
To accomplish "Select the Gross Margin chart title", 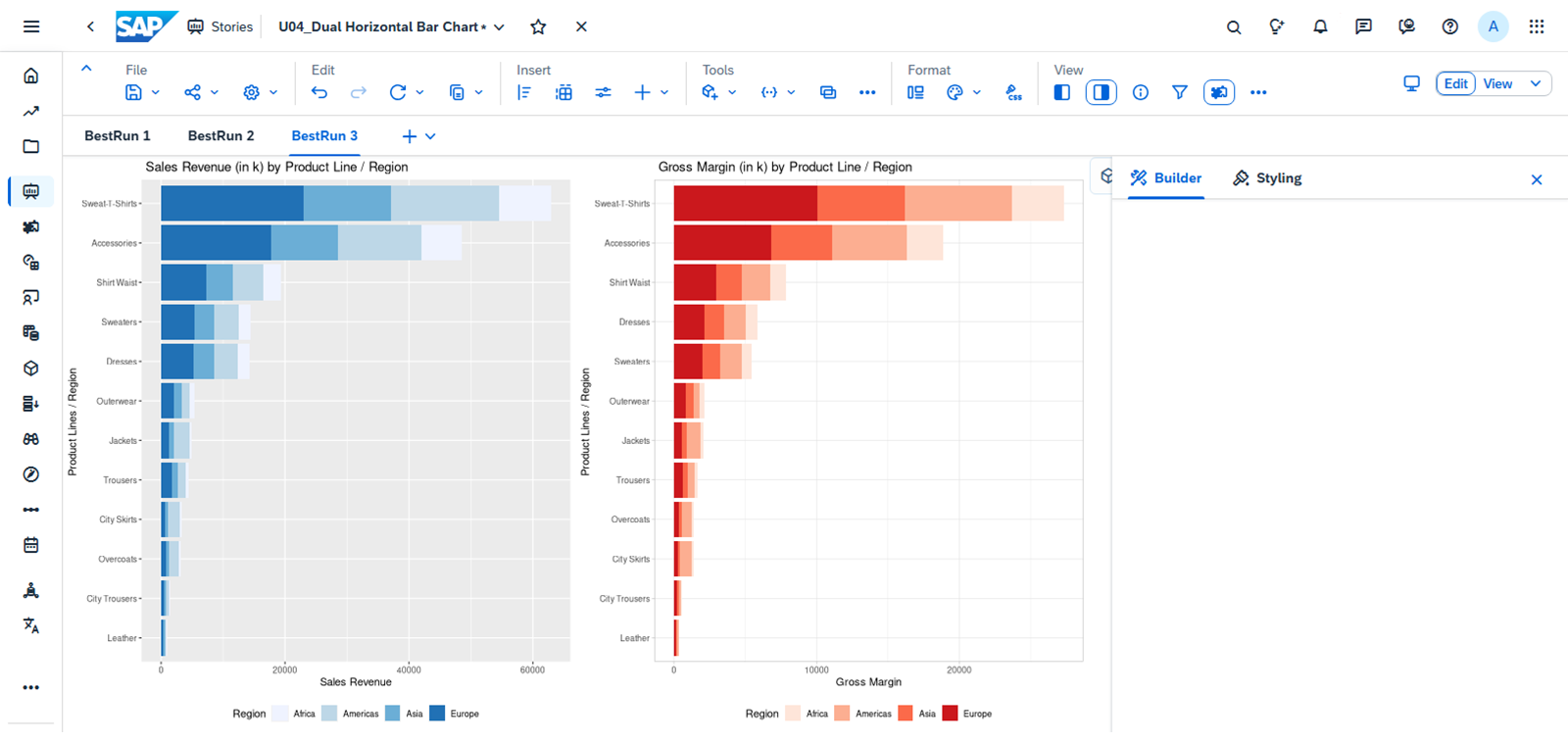I will pos(785,168).
